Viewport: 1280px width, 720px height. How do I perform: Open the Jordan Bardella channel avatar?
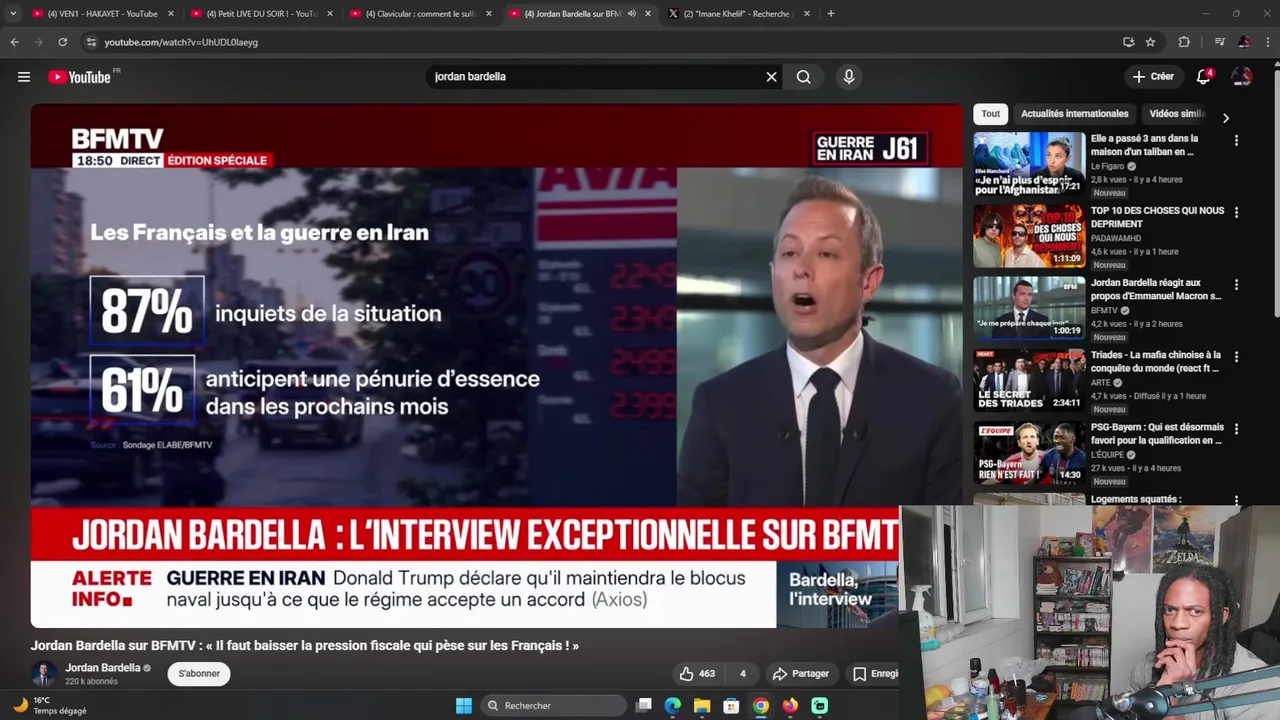pyautogui.click(x=44, y=674)
